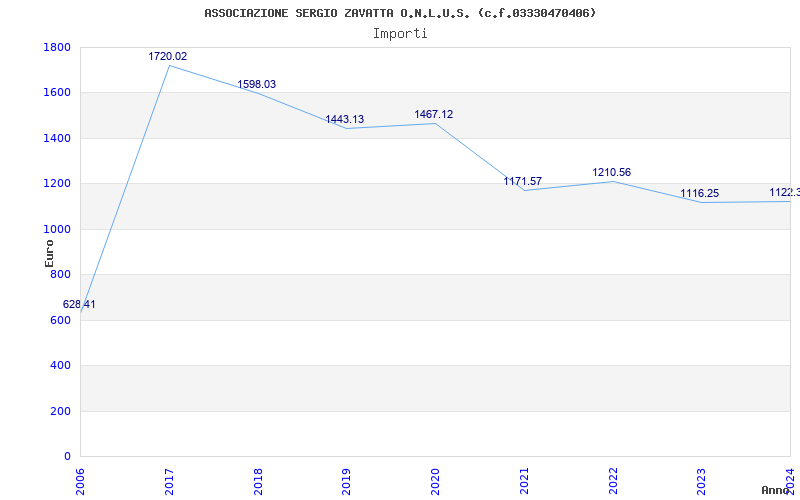Screen dimensions: 800x500
Task: Select the y-axis value 200
Action: pos(61,411)
